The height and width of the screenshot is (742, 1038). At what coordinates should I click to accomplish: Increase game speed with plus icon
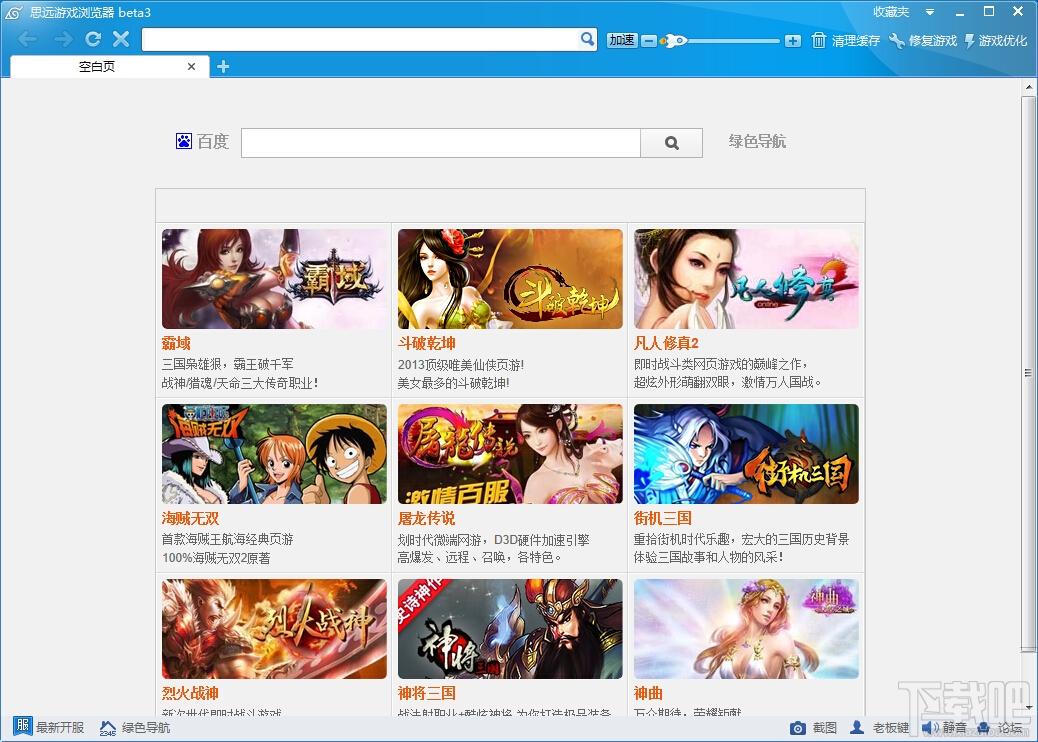[x=792, y=41]
